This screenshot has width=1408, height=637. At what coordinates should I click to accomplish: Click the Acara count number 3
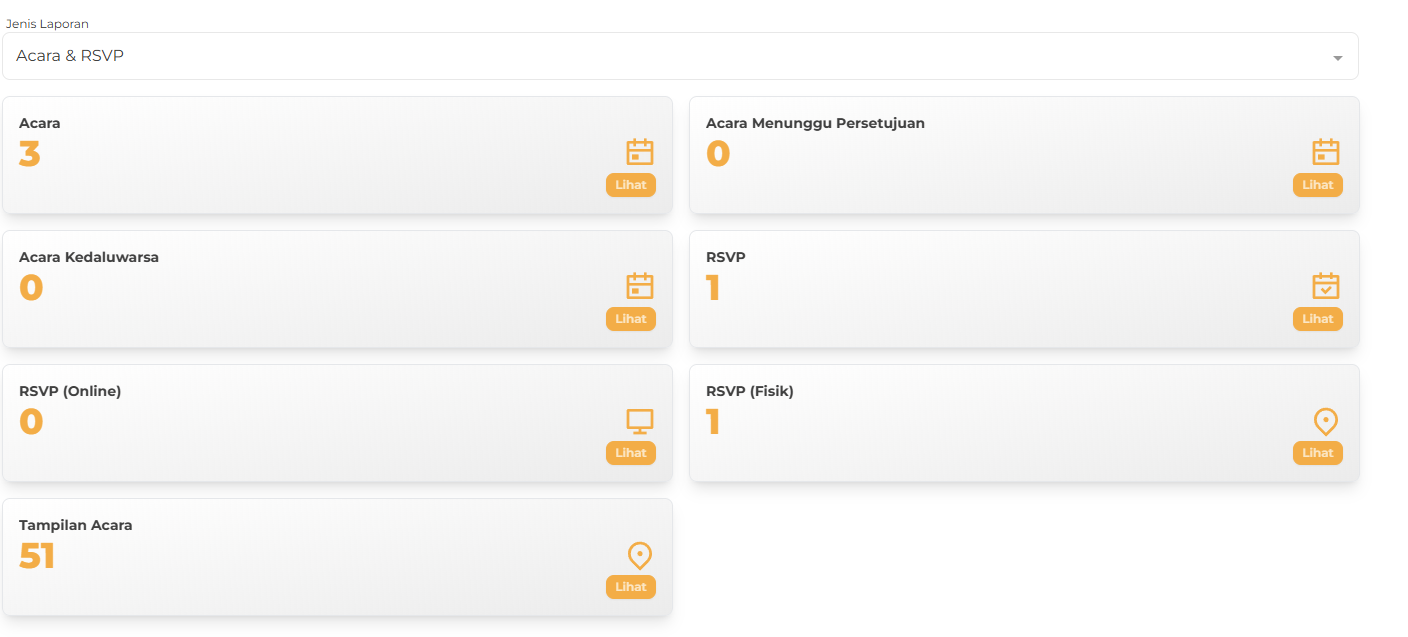pos(30,154)
